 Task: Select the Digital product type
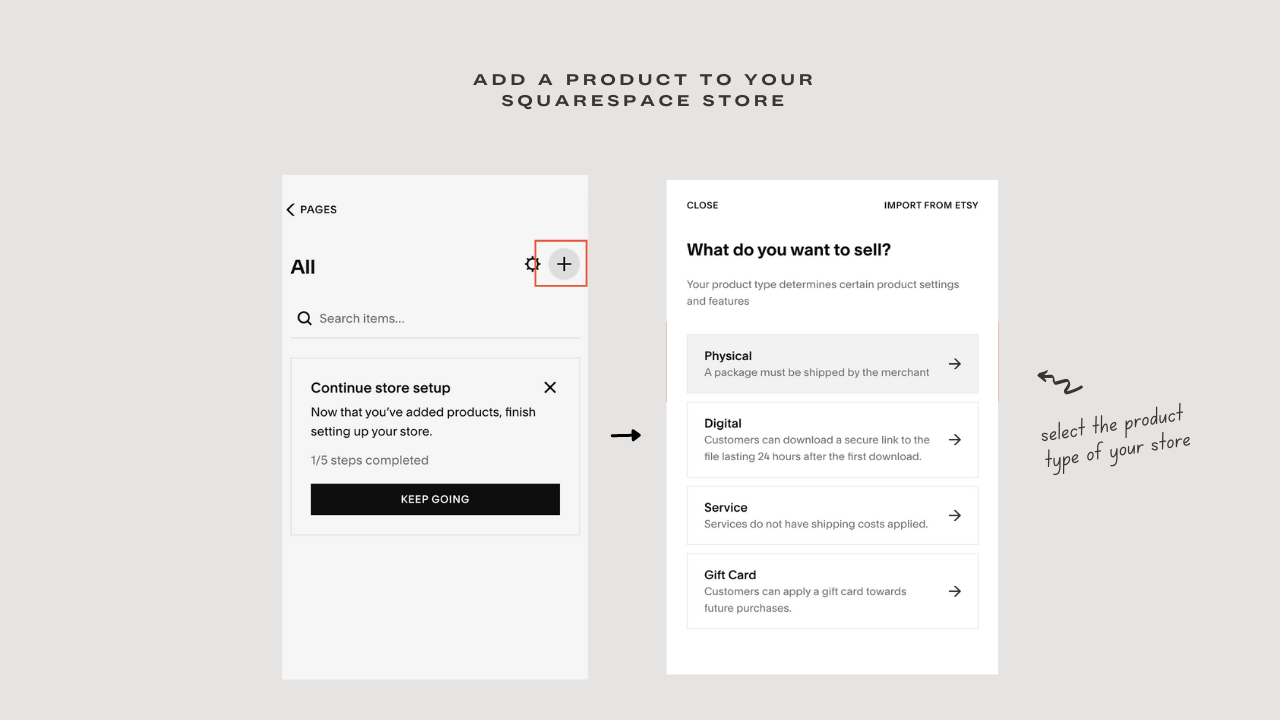(x=832, y=440)
